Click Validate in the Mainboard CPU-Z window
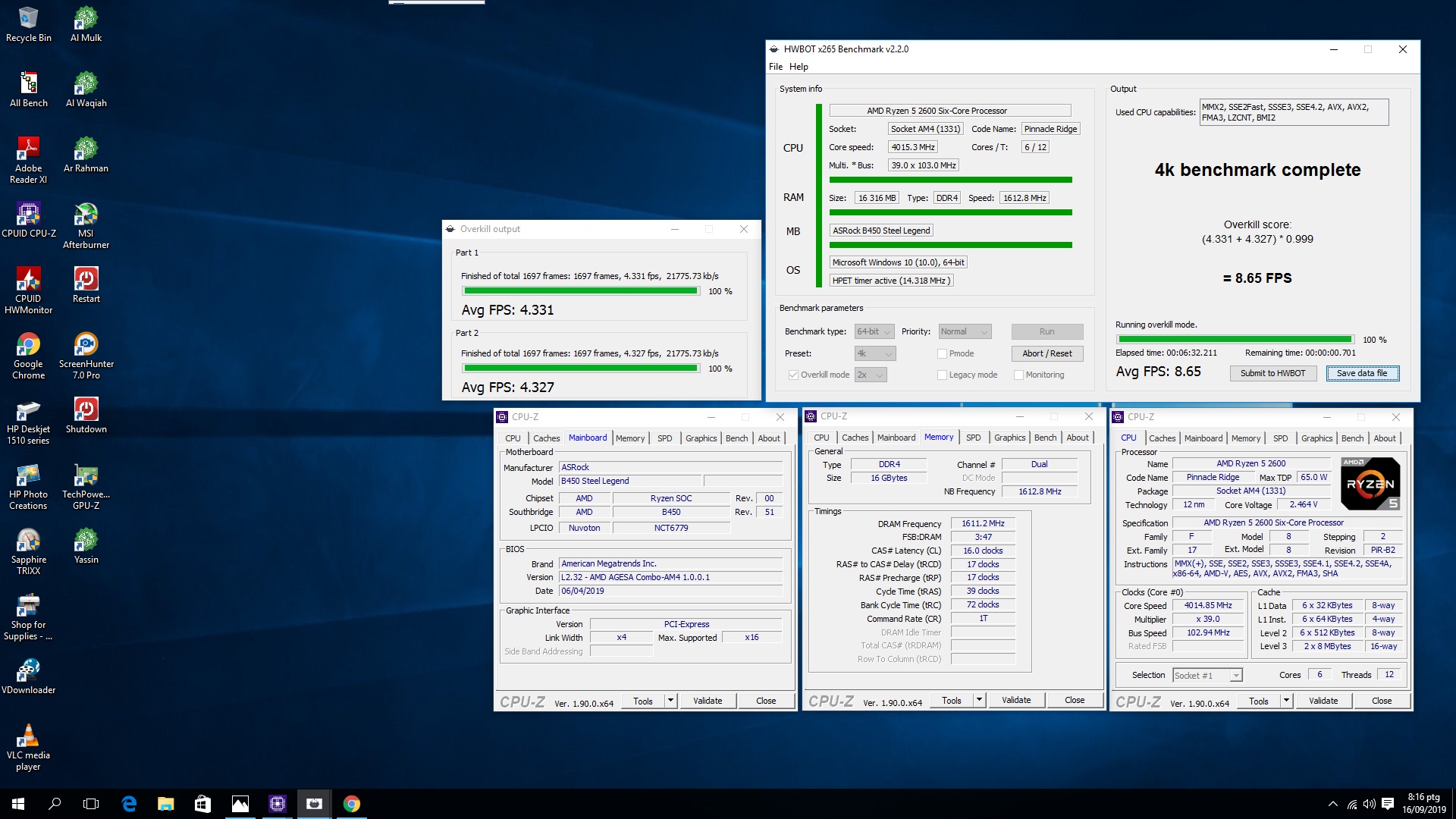The height and width of the screenshot is (819, 1456). click(708, 701)
